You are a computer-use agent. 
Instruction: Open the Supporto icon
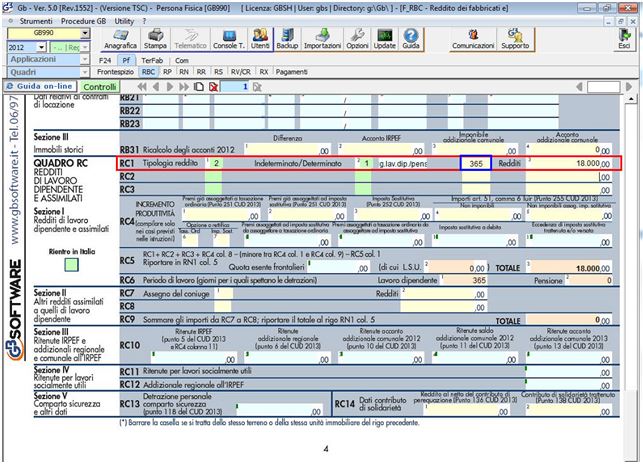tap(515, 39)
